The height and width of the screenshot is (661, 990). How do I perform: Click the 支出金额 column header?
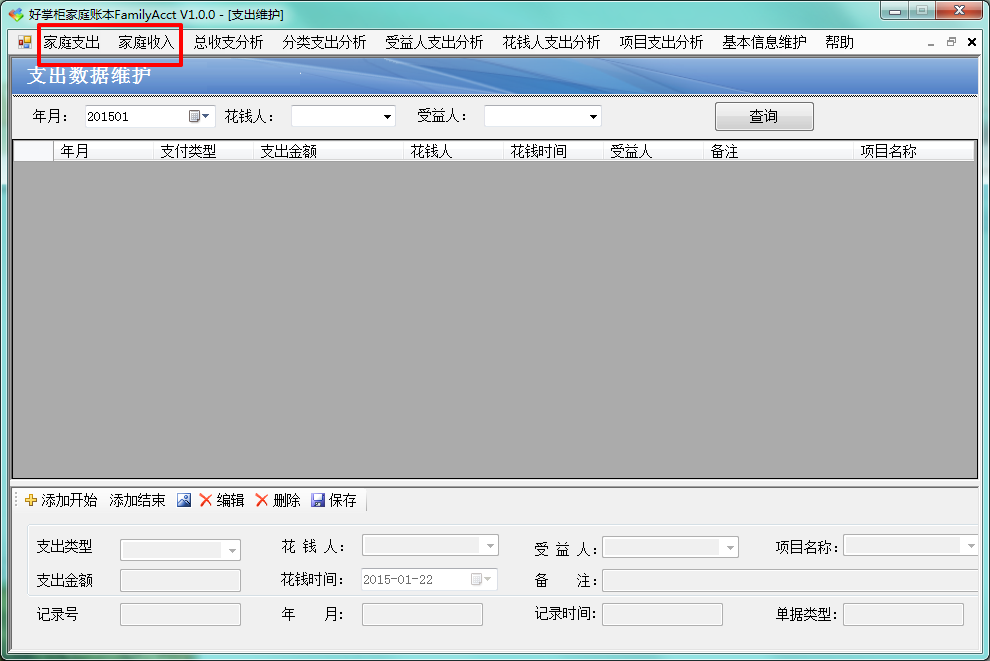[328, 152]
